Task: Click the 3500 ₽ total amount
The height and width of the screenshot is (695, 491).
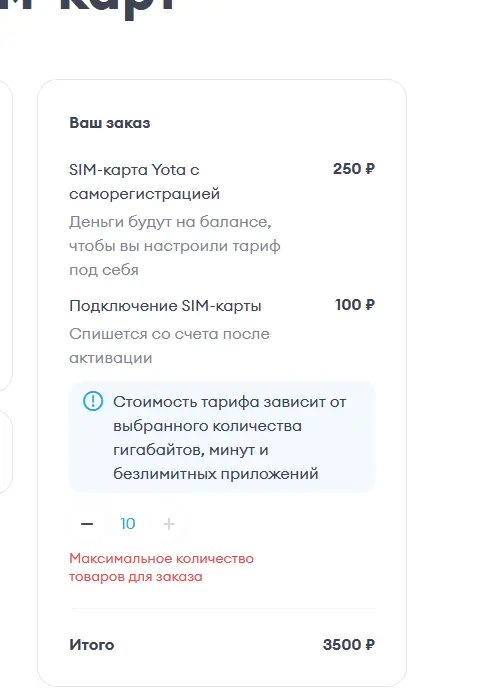Action: coord(349,644)
